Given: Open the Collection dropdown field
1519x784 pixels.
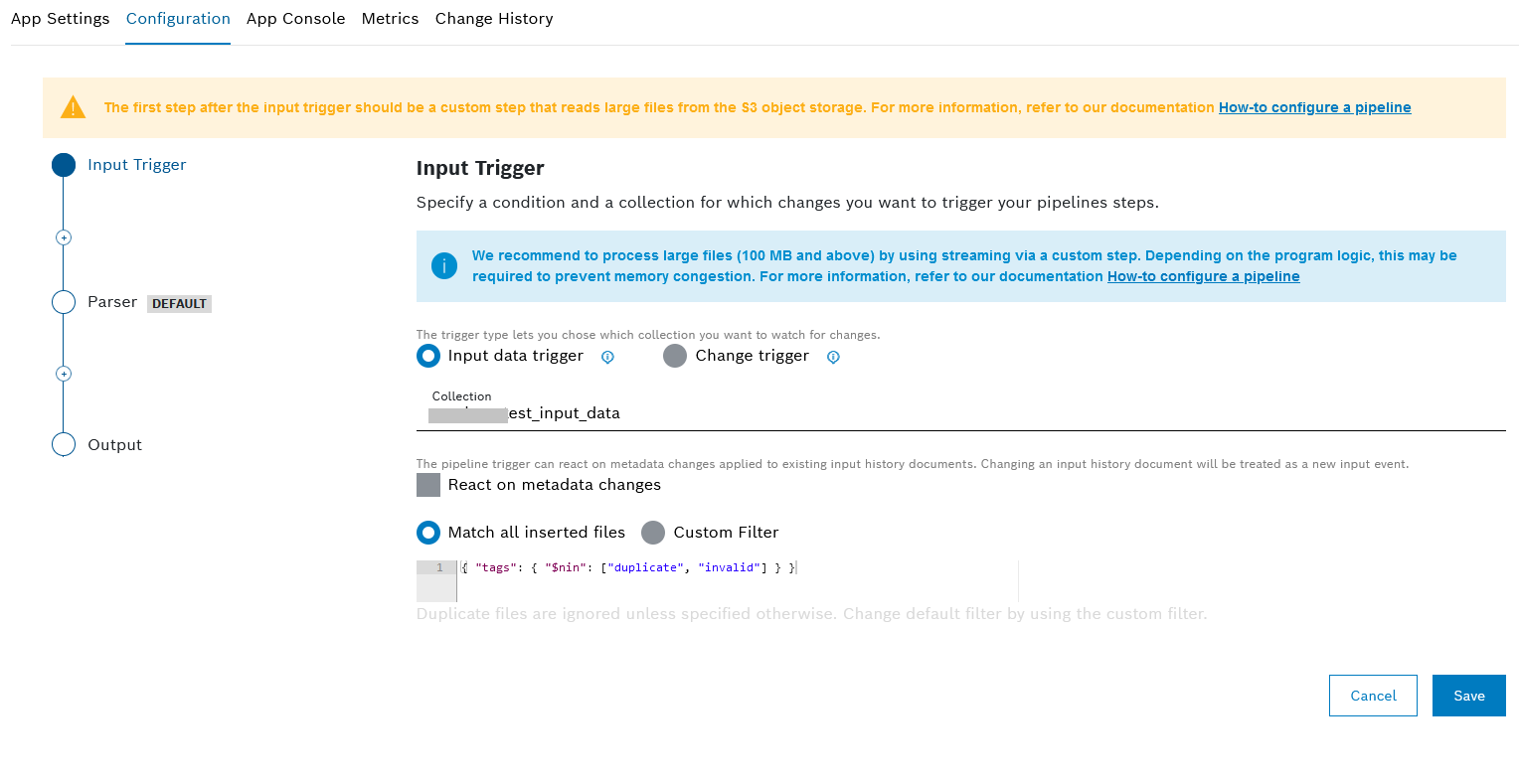Looking at the screenshot, I should [959, 413].
